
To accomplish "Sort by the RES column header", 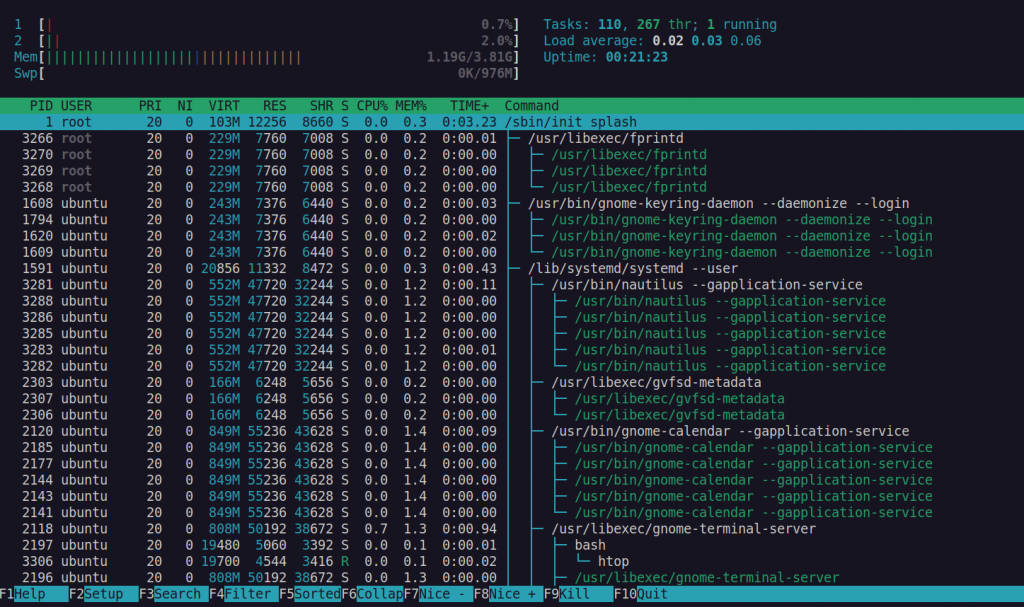I will (x=274, y=106).
